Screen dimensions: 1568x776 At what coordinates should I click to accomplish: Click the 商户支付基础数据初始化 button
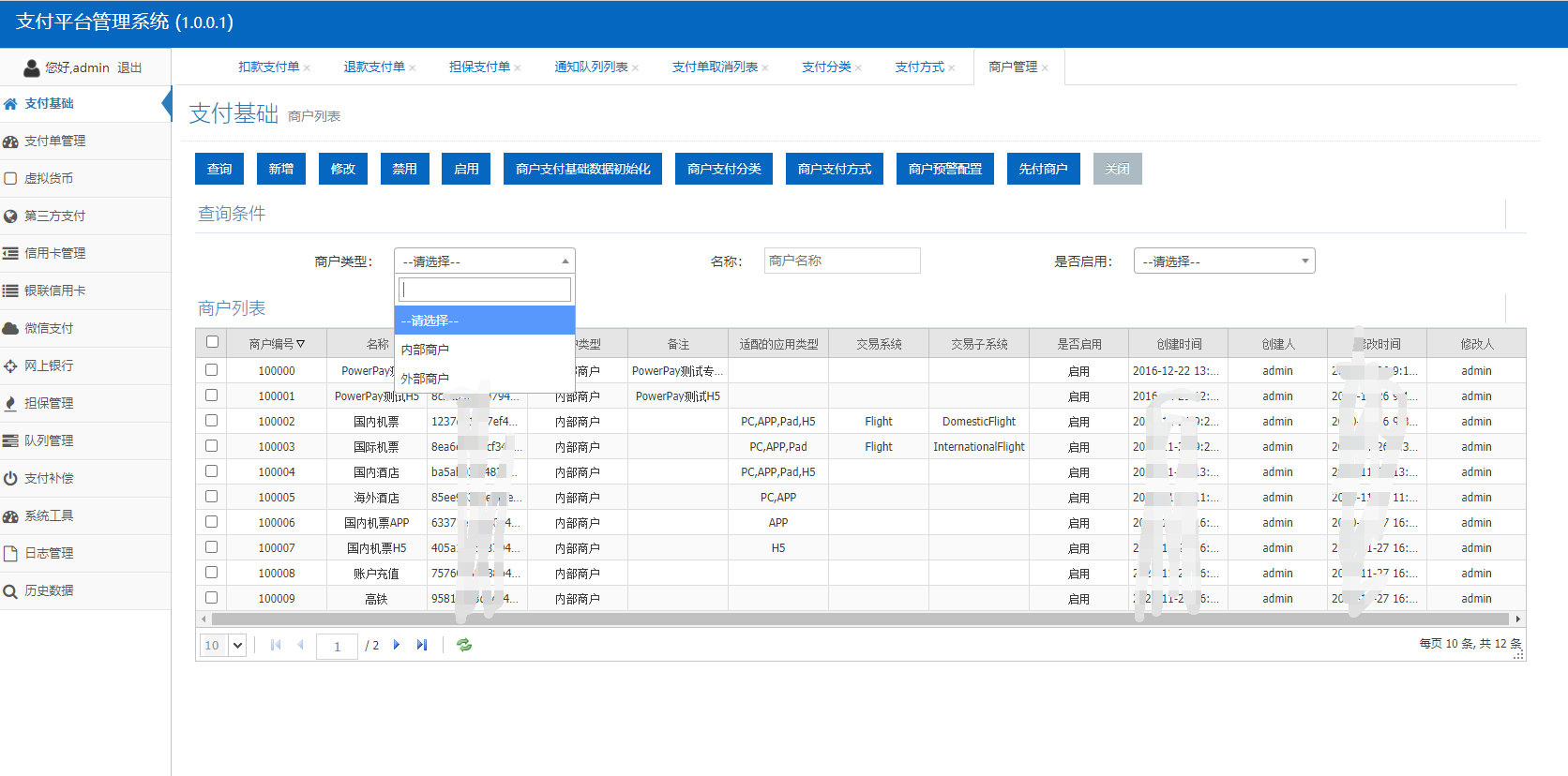582,169
